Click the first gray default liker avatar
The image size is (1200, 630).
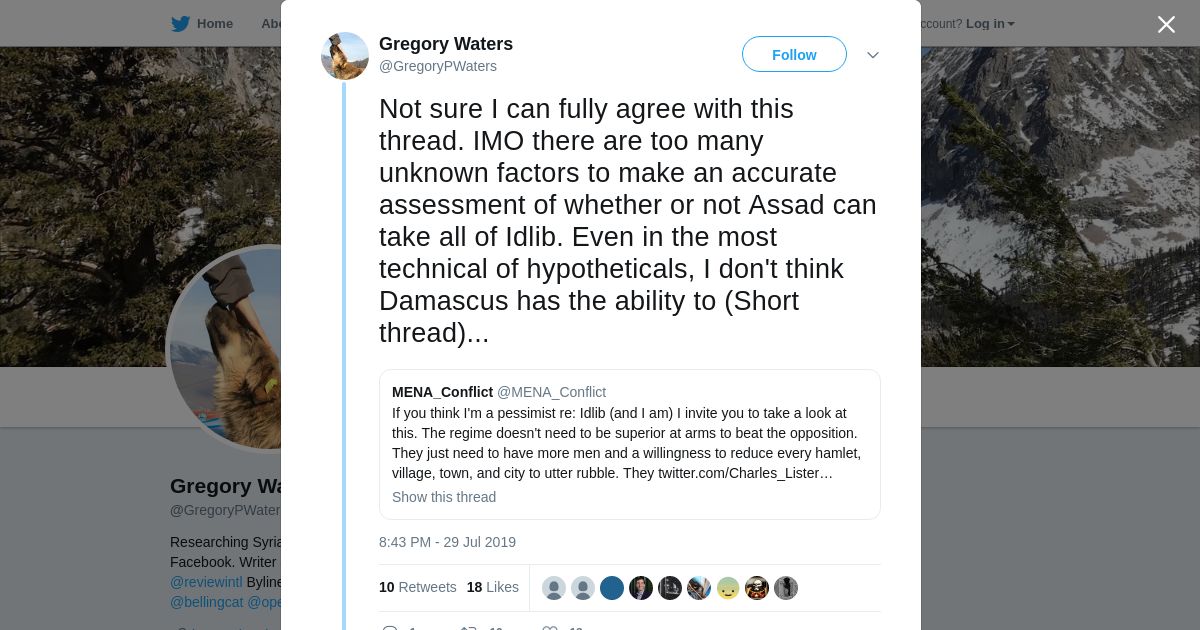point(554,588)
